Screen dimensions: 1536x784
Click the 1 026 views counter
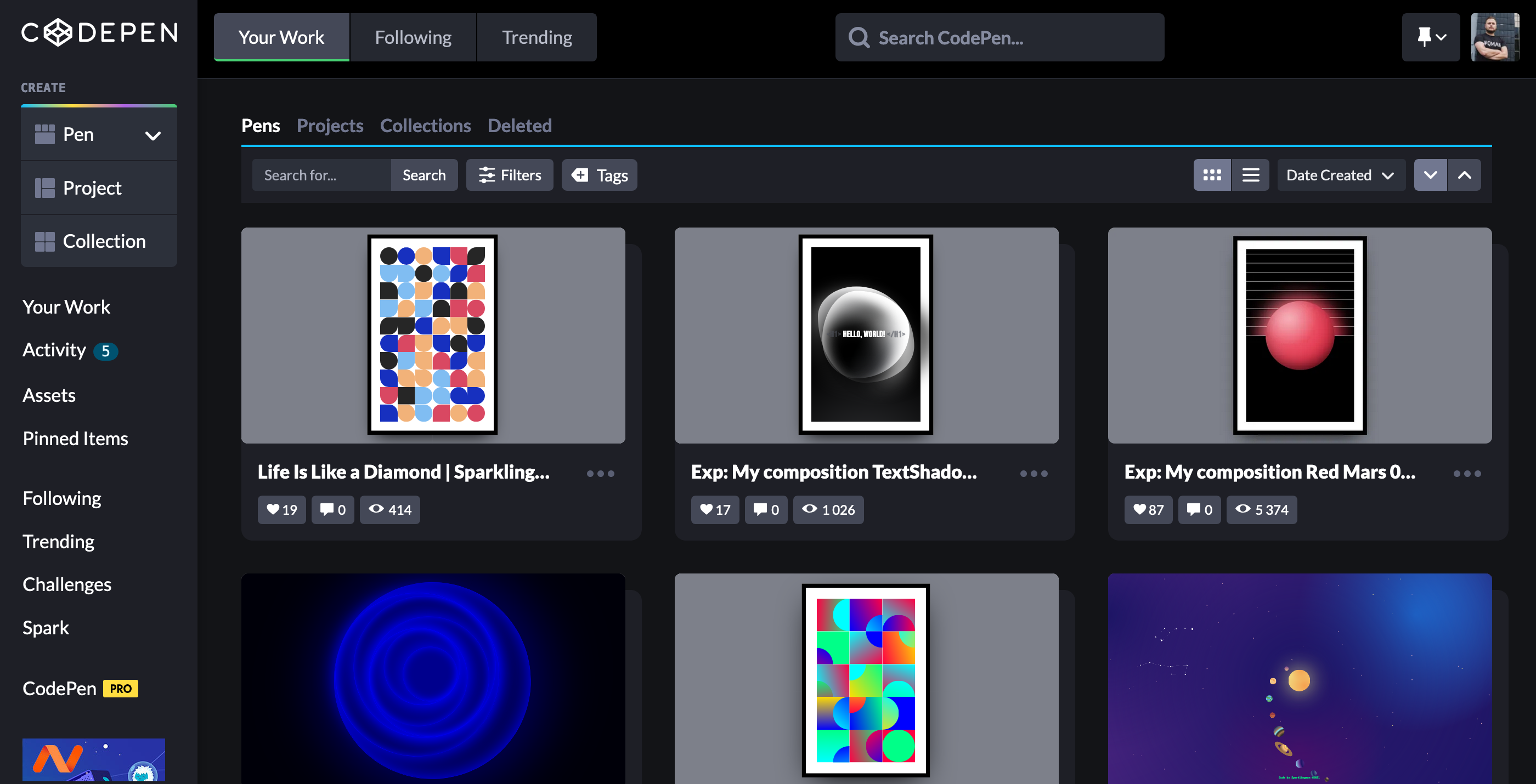[x=828, y=510]
